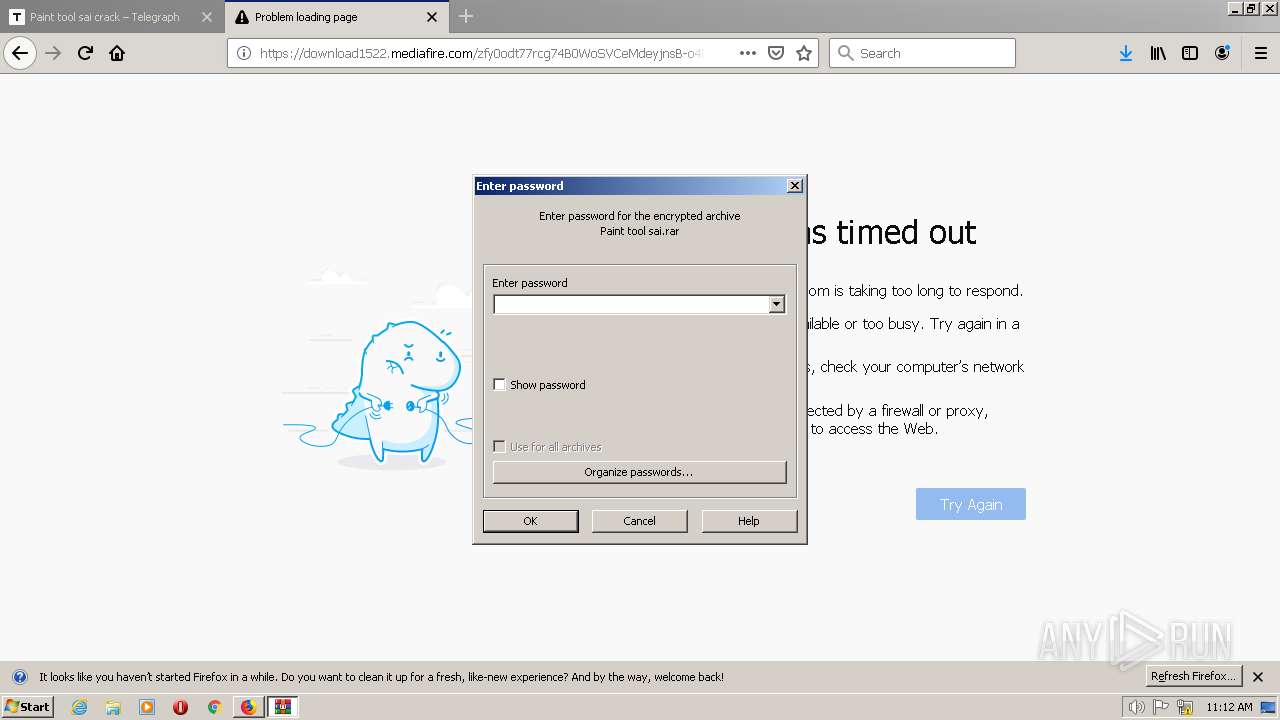Open the Firefox home page icon
This screenshot has height=720, width=1280.
(117, 53)
